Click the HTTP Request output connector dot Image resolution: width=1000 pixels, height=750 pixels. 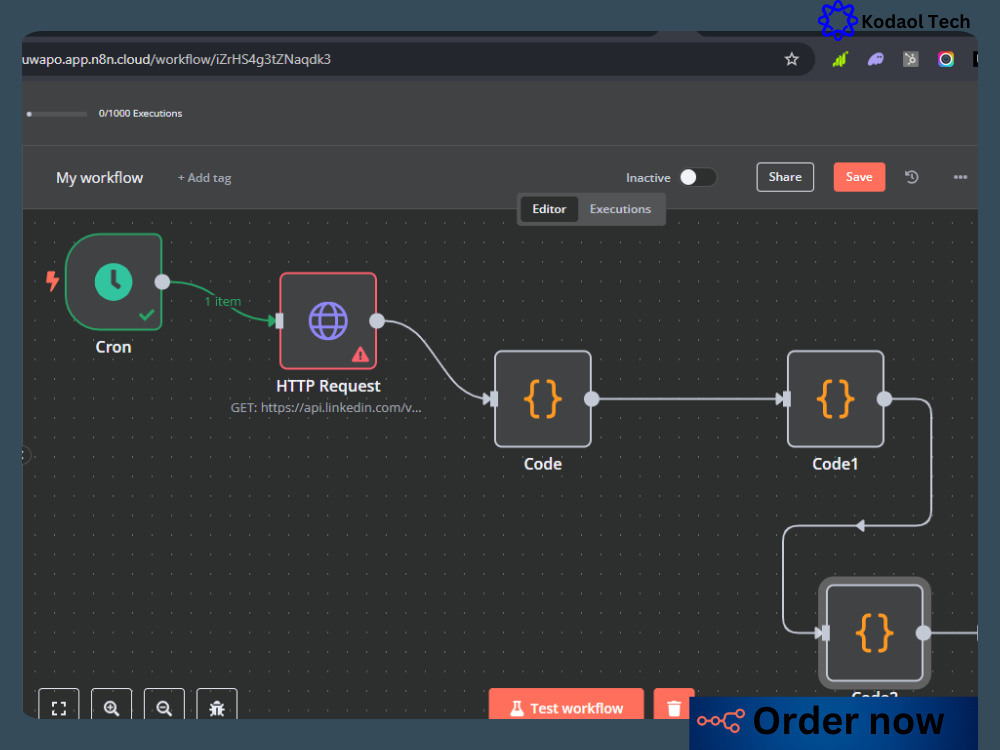point(377,321)
